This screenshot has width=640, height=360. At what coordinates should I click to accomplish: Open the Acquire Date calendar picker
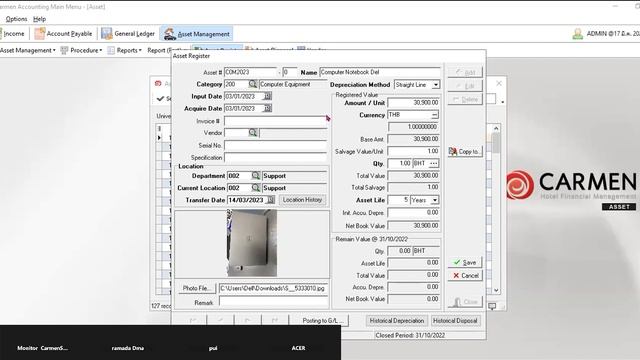click(x=267, y=109)
